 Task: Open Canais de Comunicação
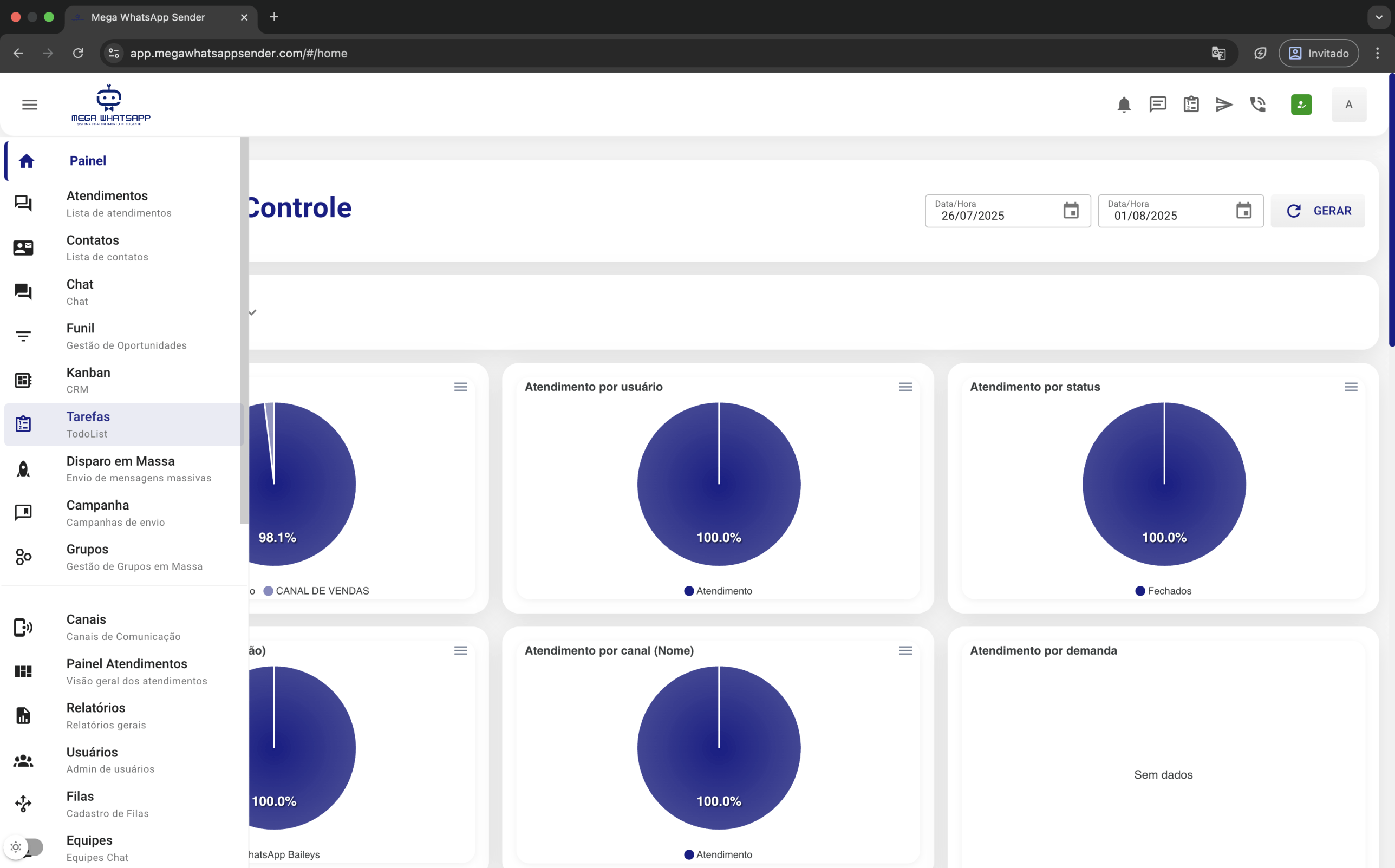click(124, 628)
